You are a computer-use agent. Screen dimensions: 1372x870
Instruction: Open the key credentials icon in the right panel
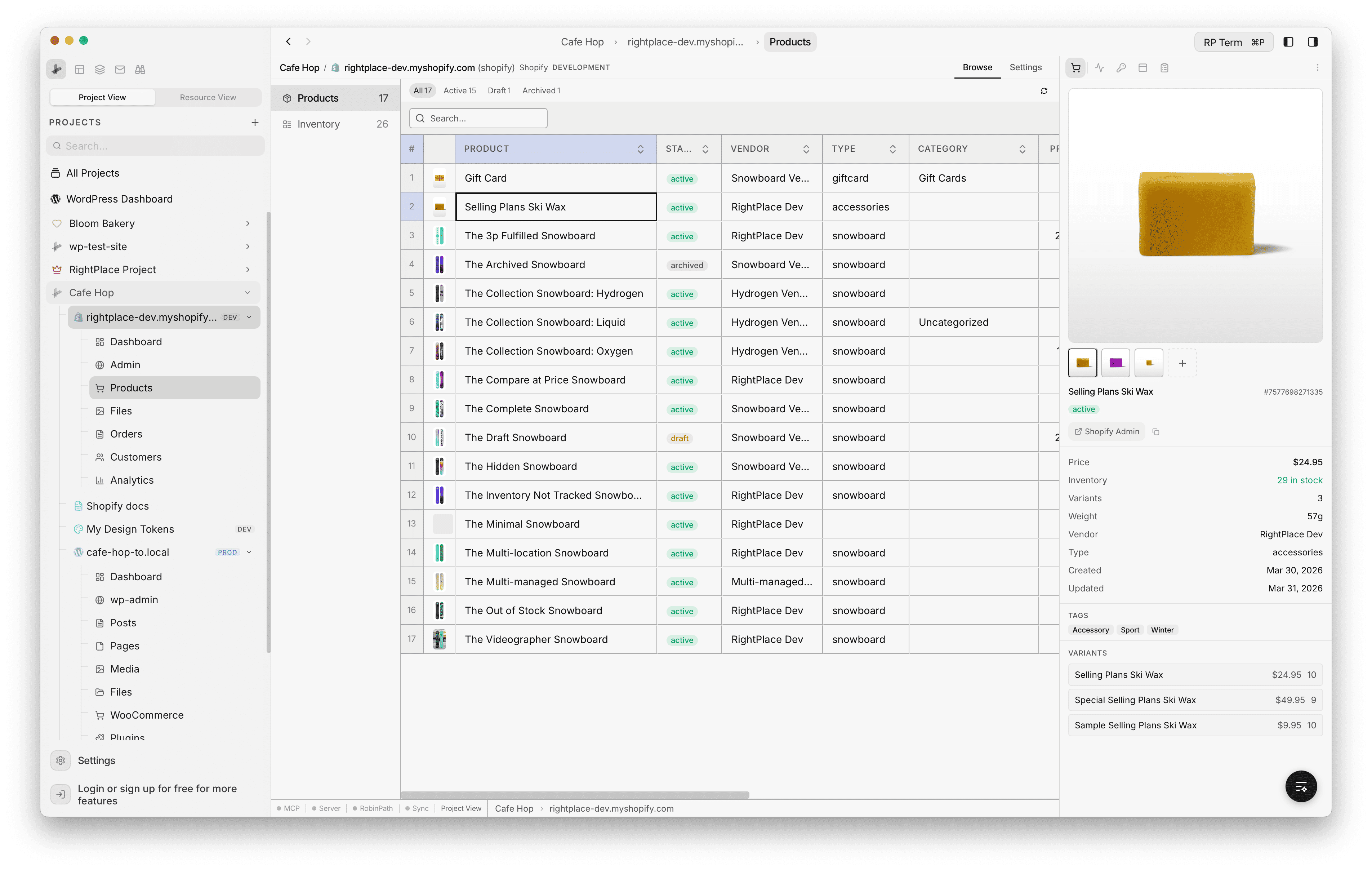coord(1121,67)
